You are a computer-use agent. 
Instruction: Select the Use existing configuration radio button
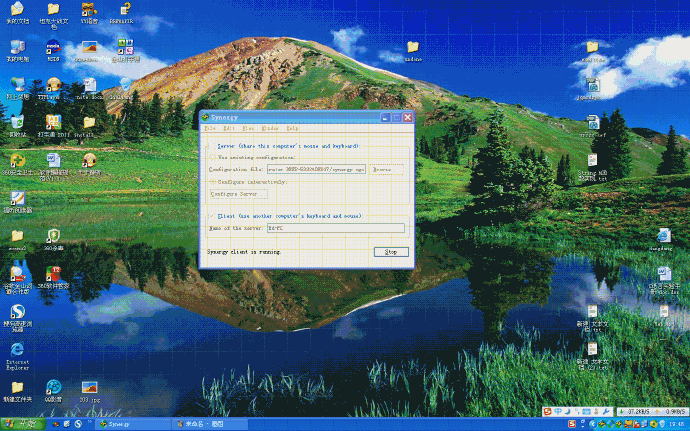point(211,158)
